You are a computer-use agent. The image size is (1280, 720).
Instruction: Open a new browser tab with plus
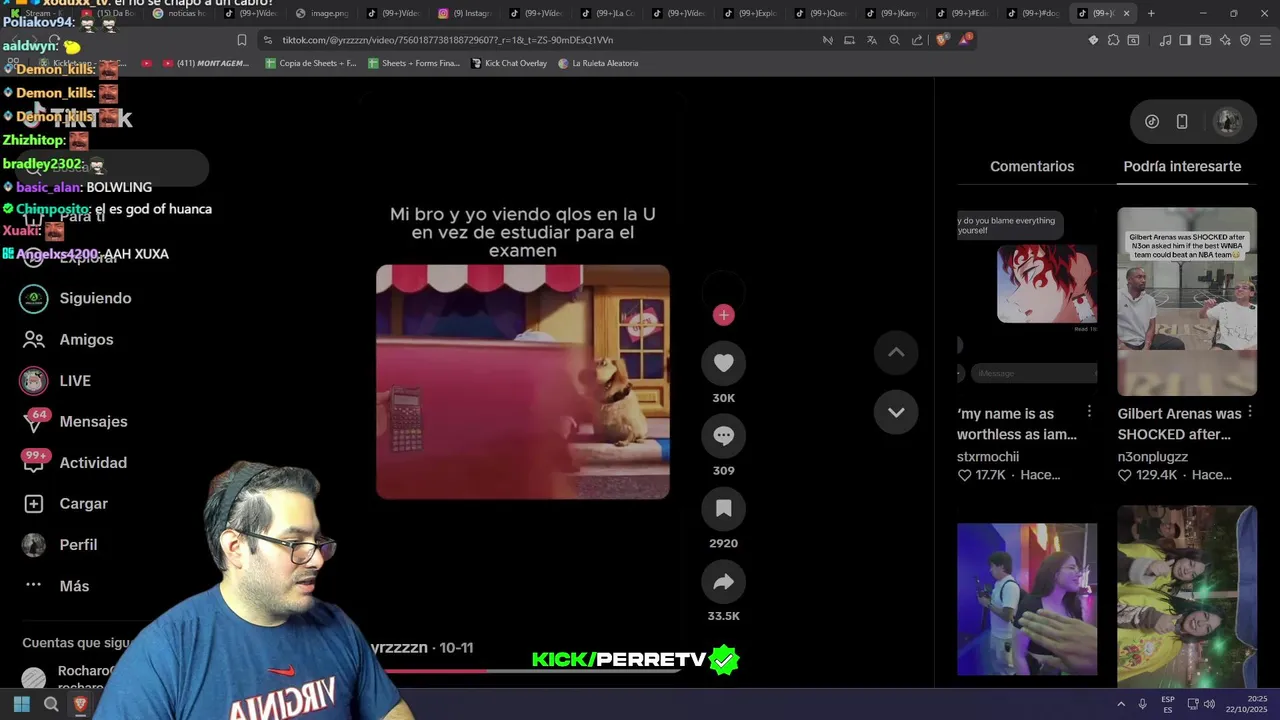click(1151, 13)
